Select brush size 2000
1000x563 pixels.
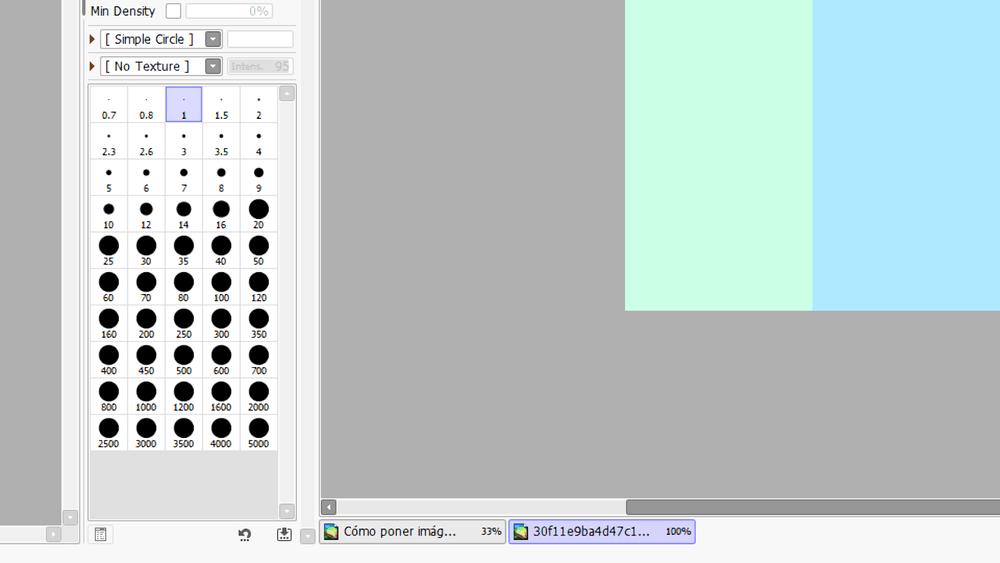tap(258, 396)
